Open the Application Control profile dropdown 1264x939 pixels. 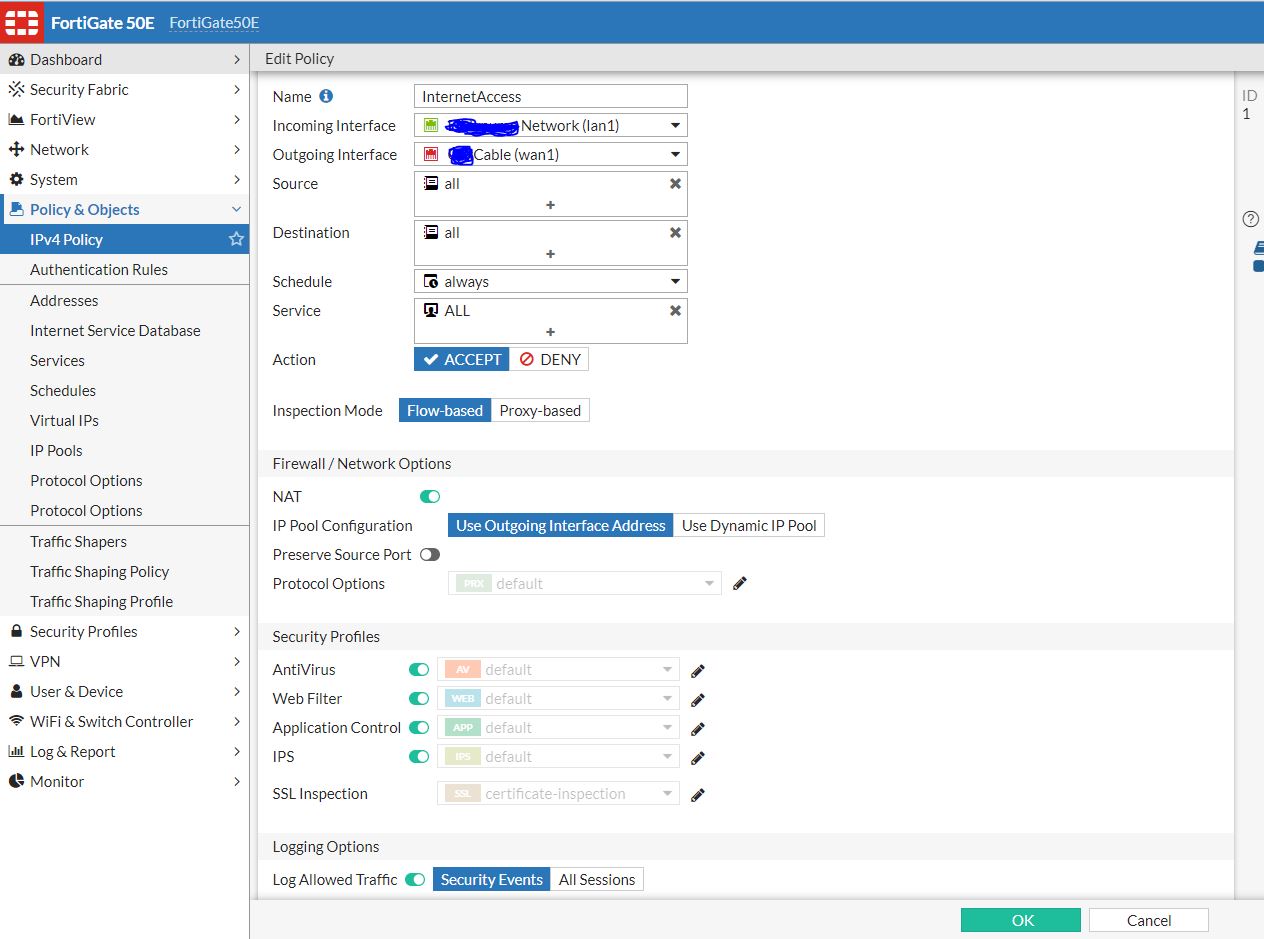pyautogui.click(x=558, y=727)
